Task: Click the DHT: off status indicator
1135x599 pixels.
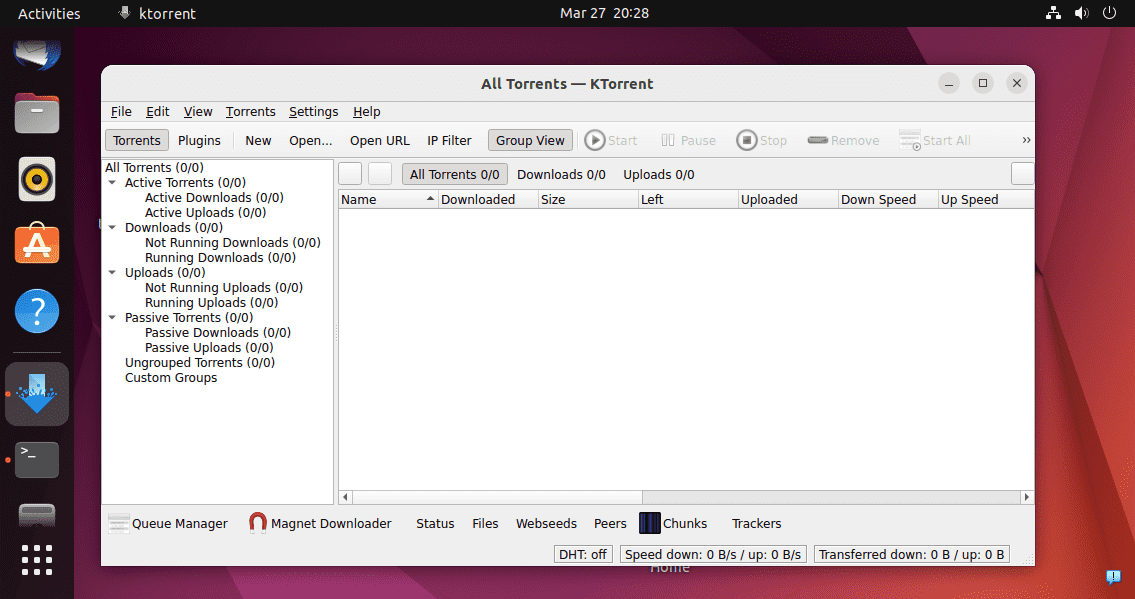Action: tap(583, 554)
